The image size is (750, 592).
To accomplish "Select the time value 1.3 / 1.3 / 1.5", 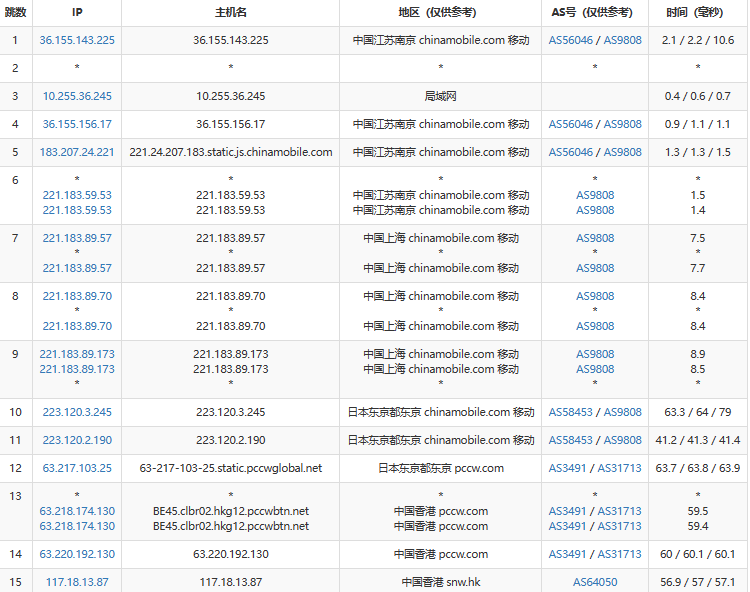I will click(x=698, y=152).
